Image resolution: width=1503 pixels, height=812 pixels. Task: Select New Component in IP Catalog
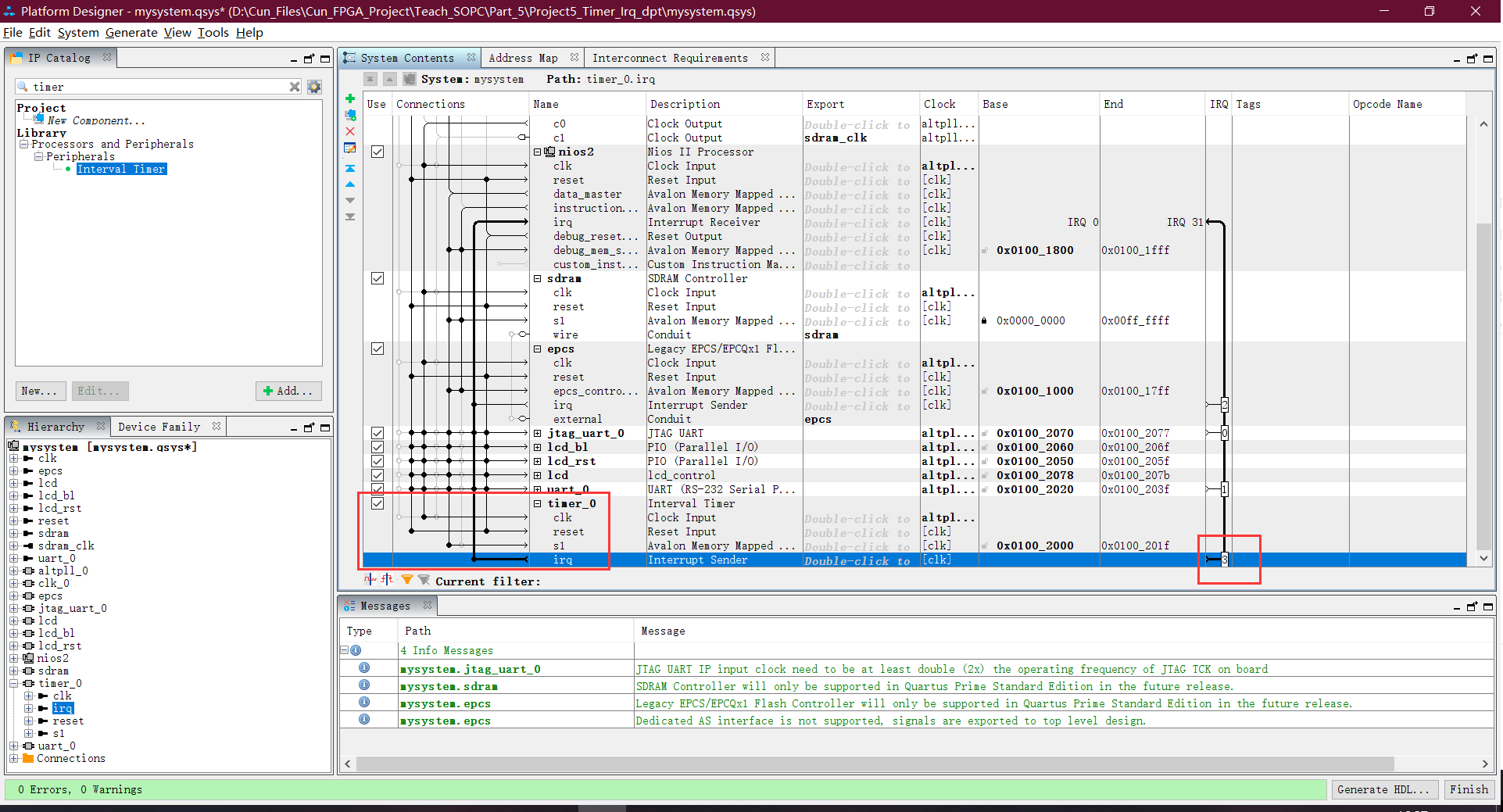[x=96, y=120]
